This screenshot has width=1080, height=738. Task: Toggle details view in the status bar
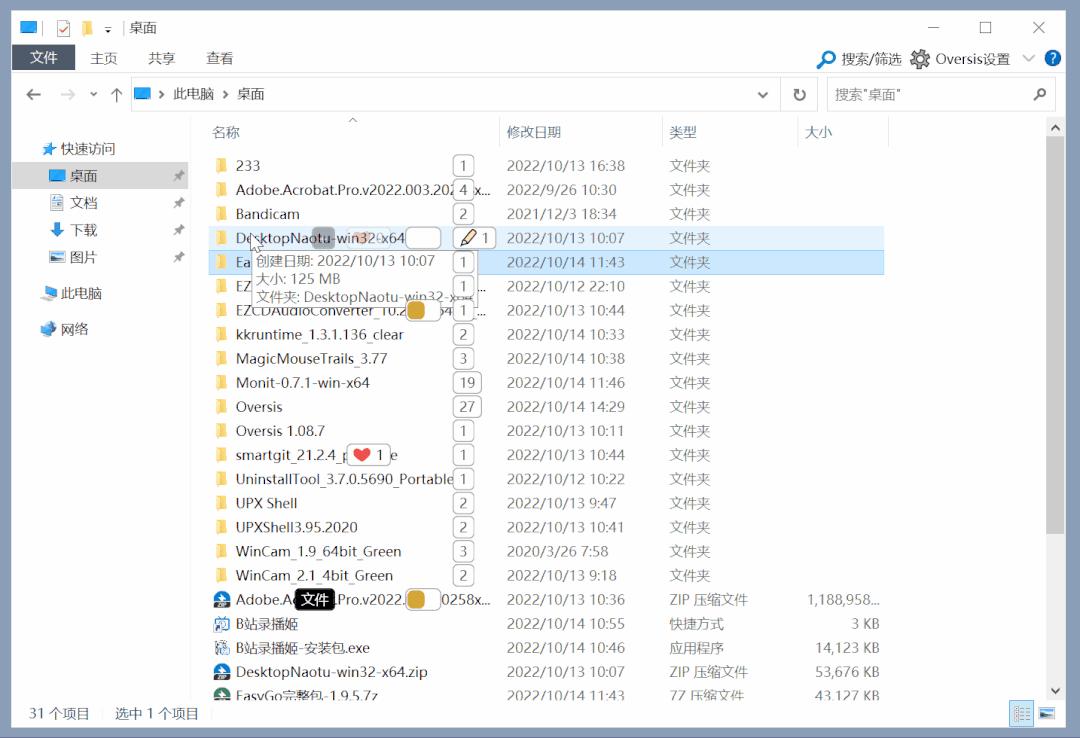1021,713
